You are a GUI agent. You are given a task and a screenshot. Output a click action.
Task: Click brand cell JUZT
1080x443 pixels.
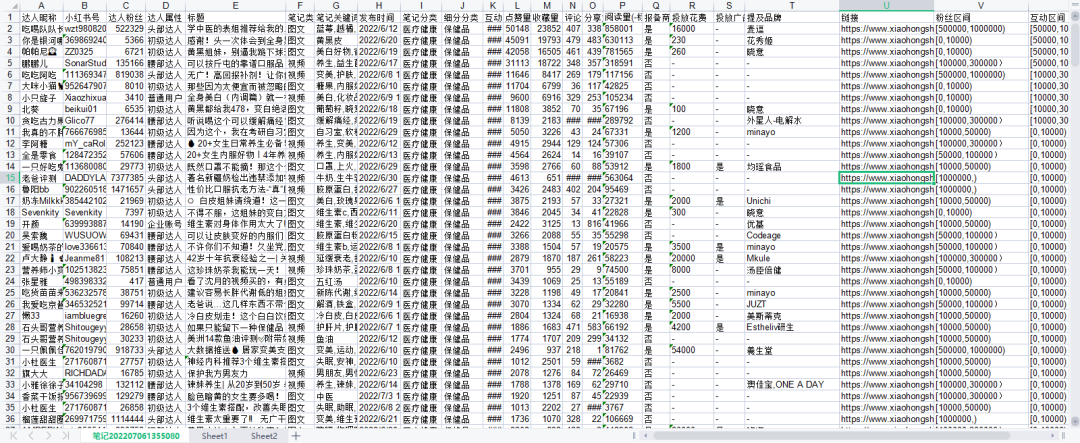tap(791, 304)
